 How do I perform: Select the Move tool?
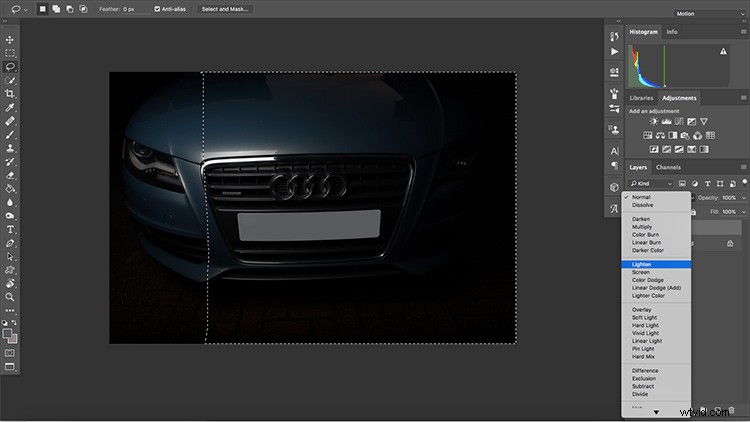(x=10, y=39)
